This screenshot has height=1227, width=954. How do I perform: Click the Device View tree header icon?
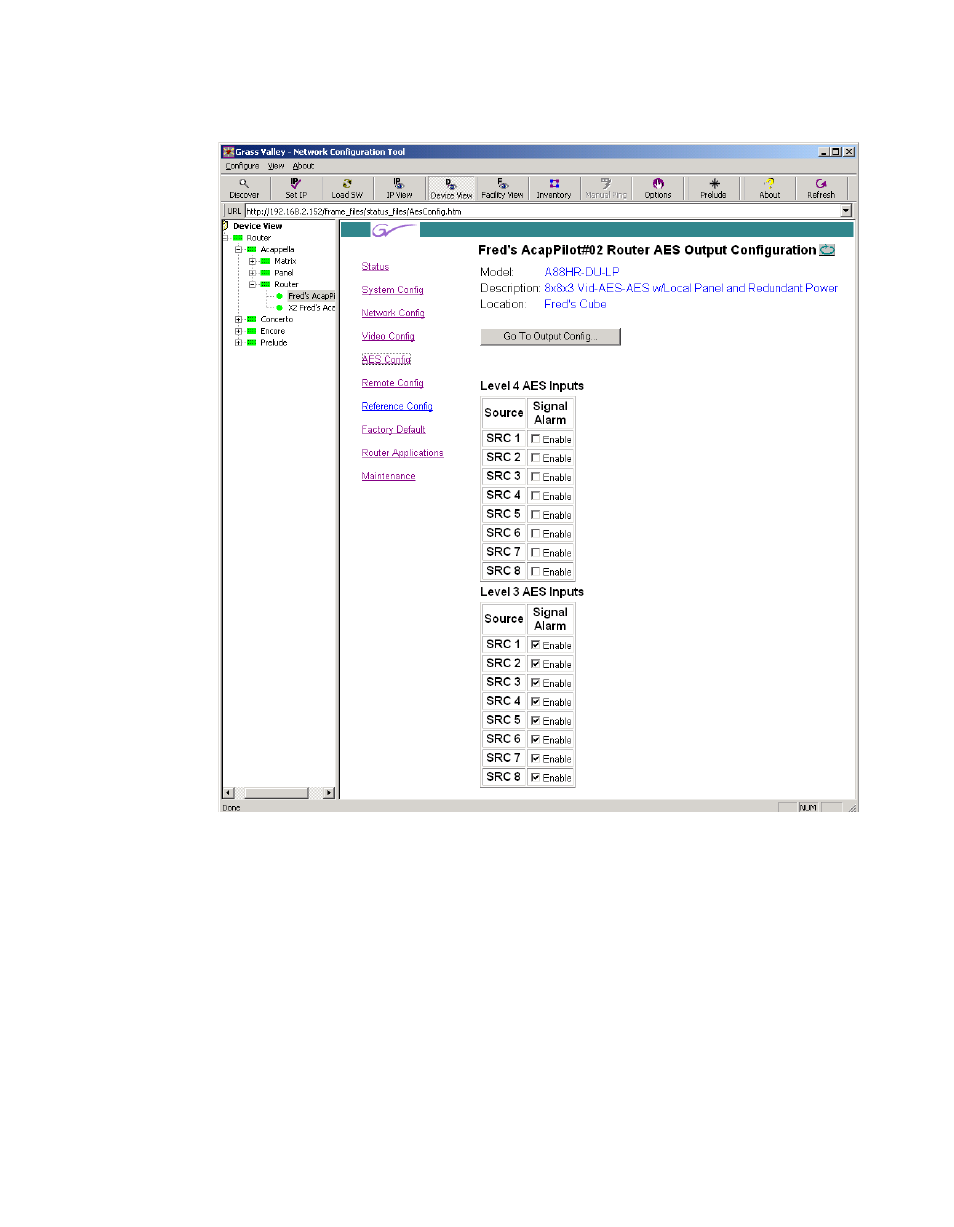226,226
